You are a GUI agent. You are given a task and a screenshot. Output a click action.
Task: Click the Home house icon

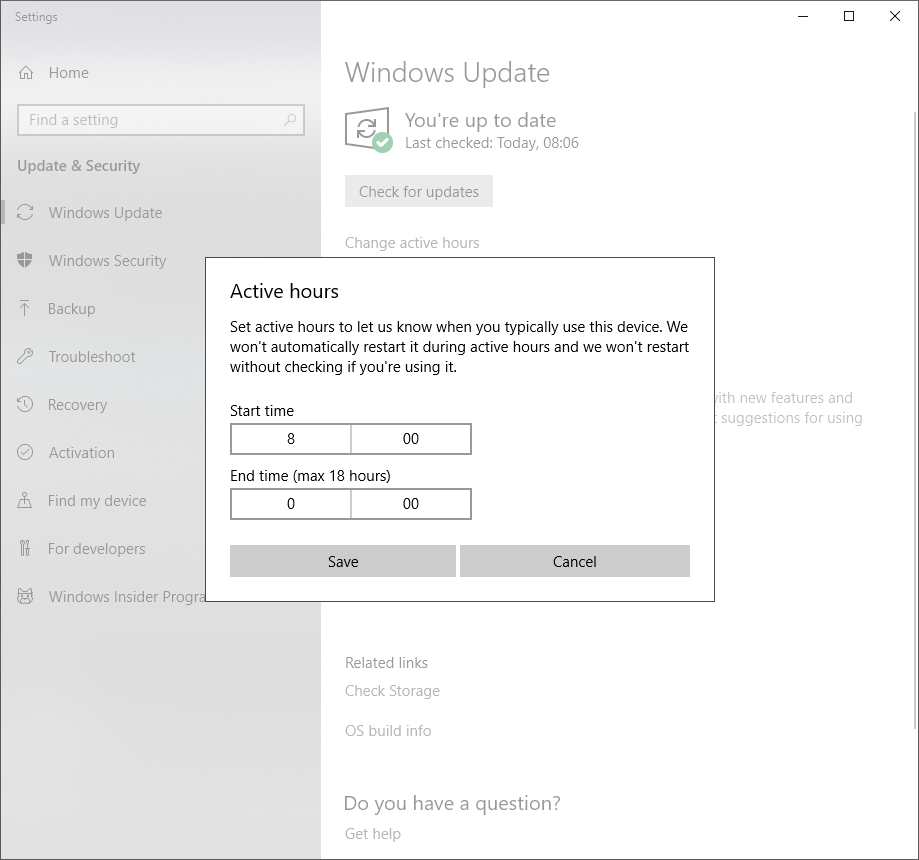pos(26,73)
